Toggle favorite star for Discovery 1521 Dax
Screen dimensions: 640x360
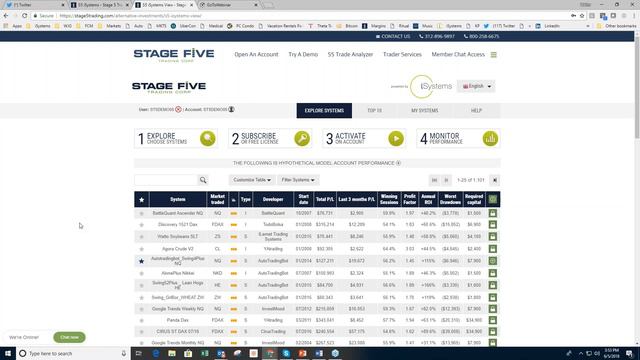pos(142,225)
